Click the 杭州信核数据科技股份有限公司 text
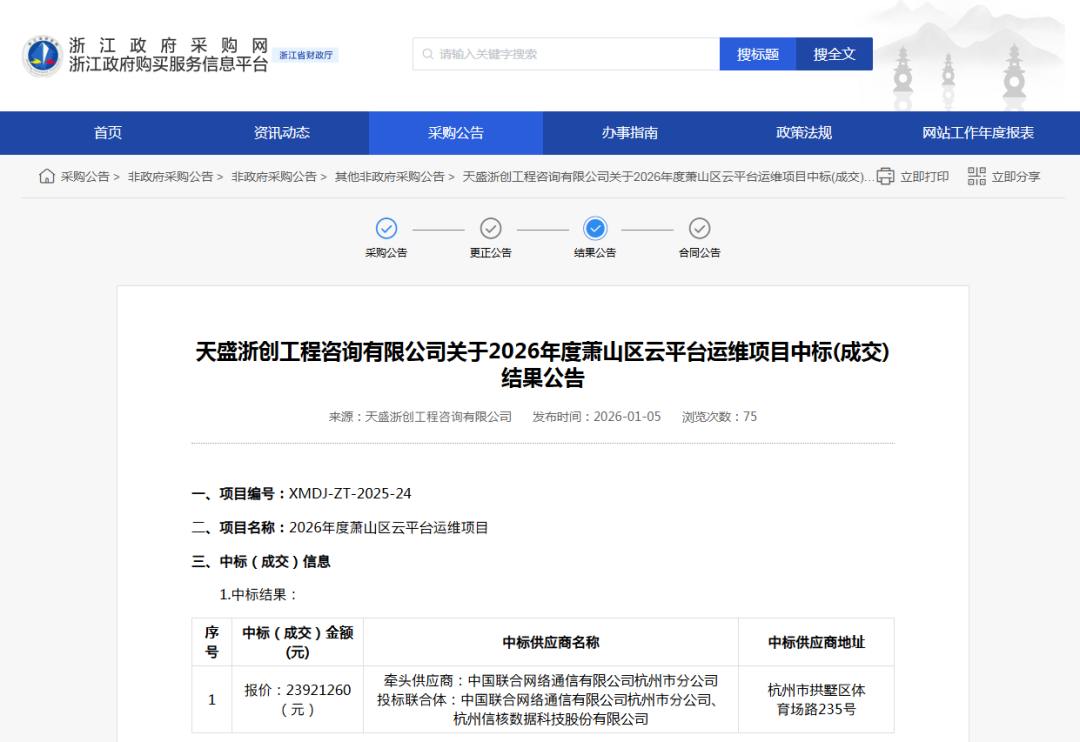Screen dimensions: 1080x742 551,719
